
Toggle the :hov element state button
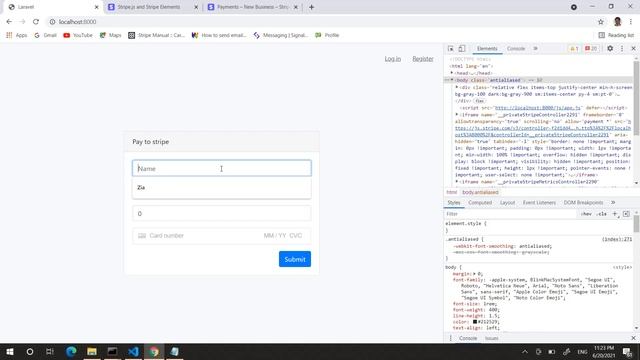click(586, 214)
